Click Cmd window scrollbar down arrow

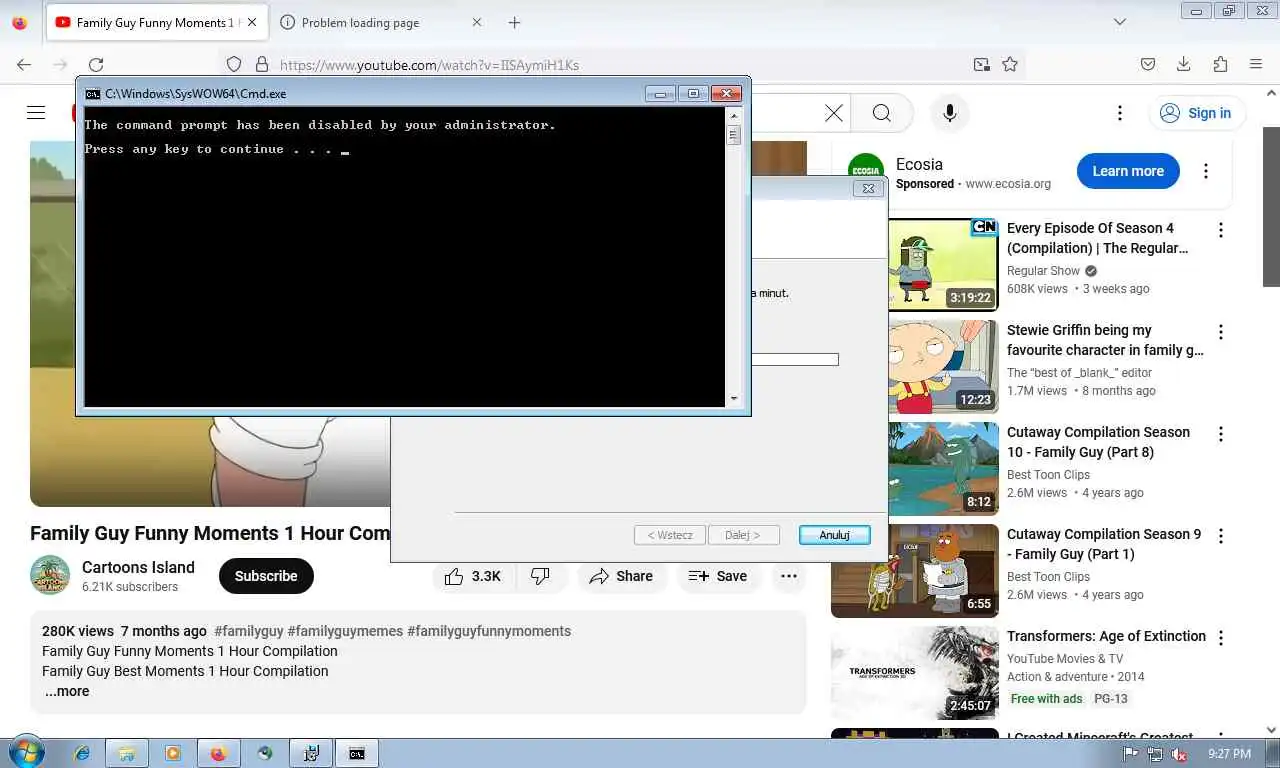point(734,398)
